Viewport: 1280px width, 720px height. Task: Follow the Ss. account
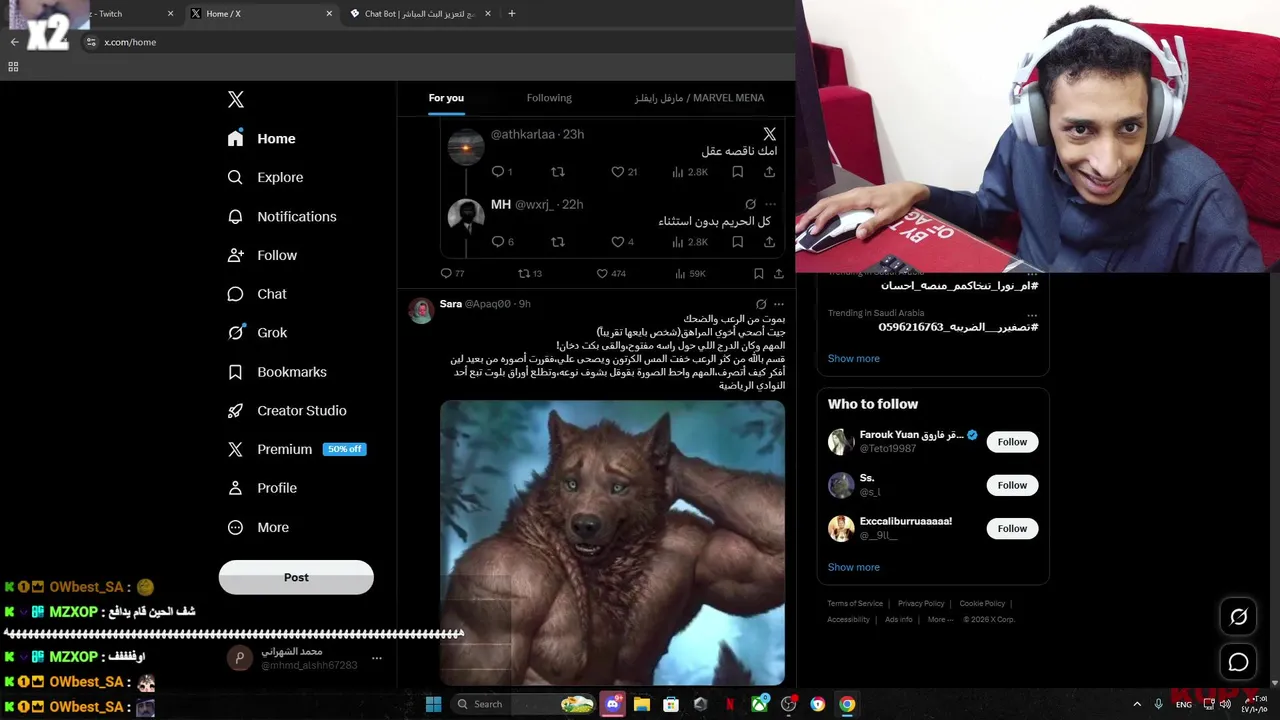[1012, 485]
